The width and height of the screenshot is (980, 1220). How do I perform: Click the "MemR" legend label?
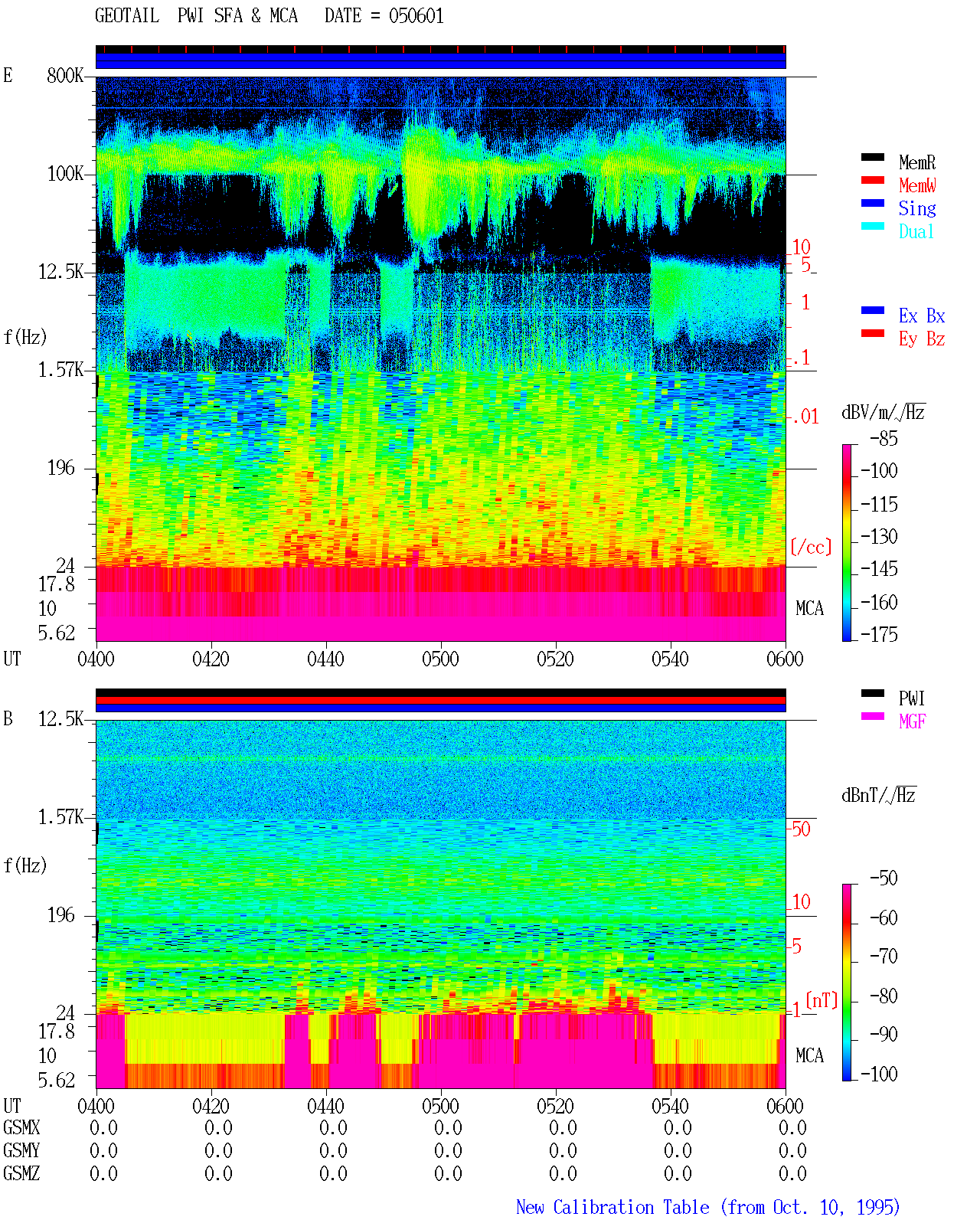click(917, 162)
